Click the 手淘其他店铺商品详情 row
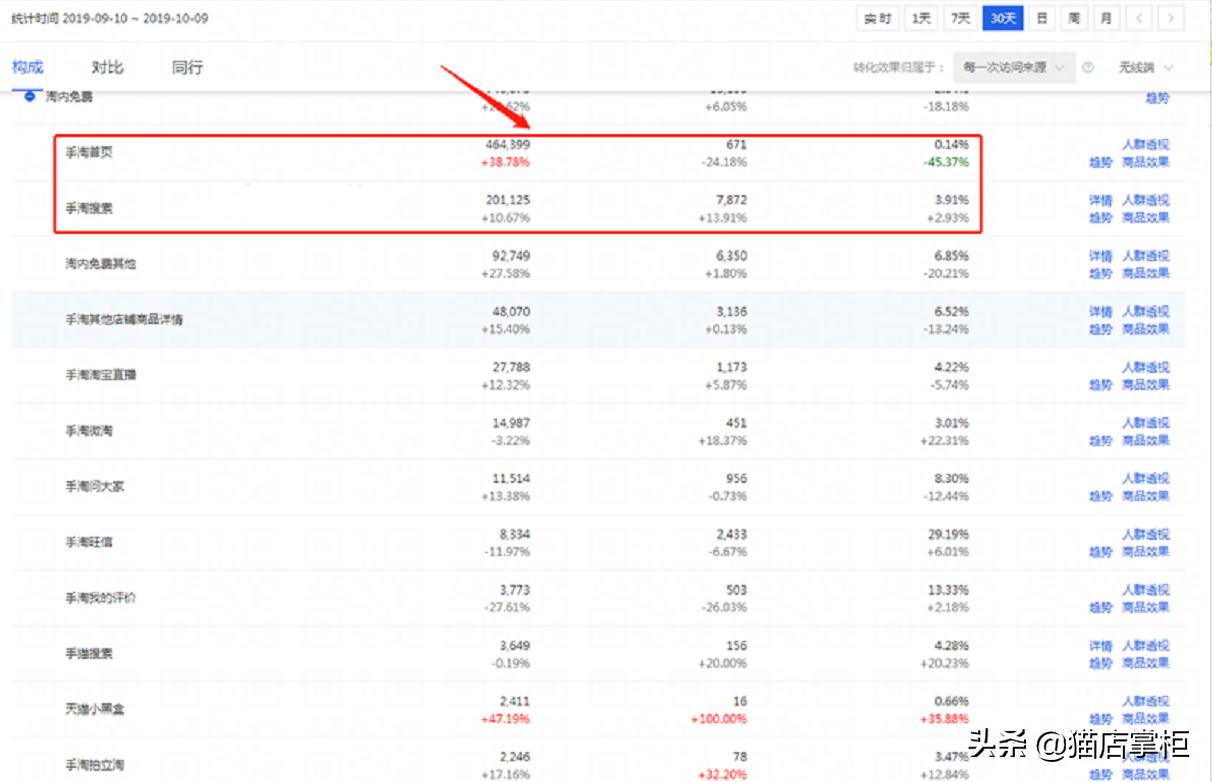The width and height of the screenshot is (1212, 782). tap(124, 320)
